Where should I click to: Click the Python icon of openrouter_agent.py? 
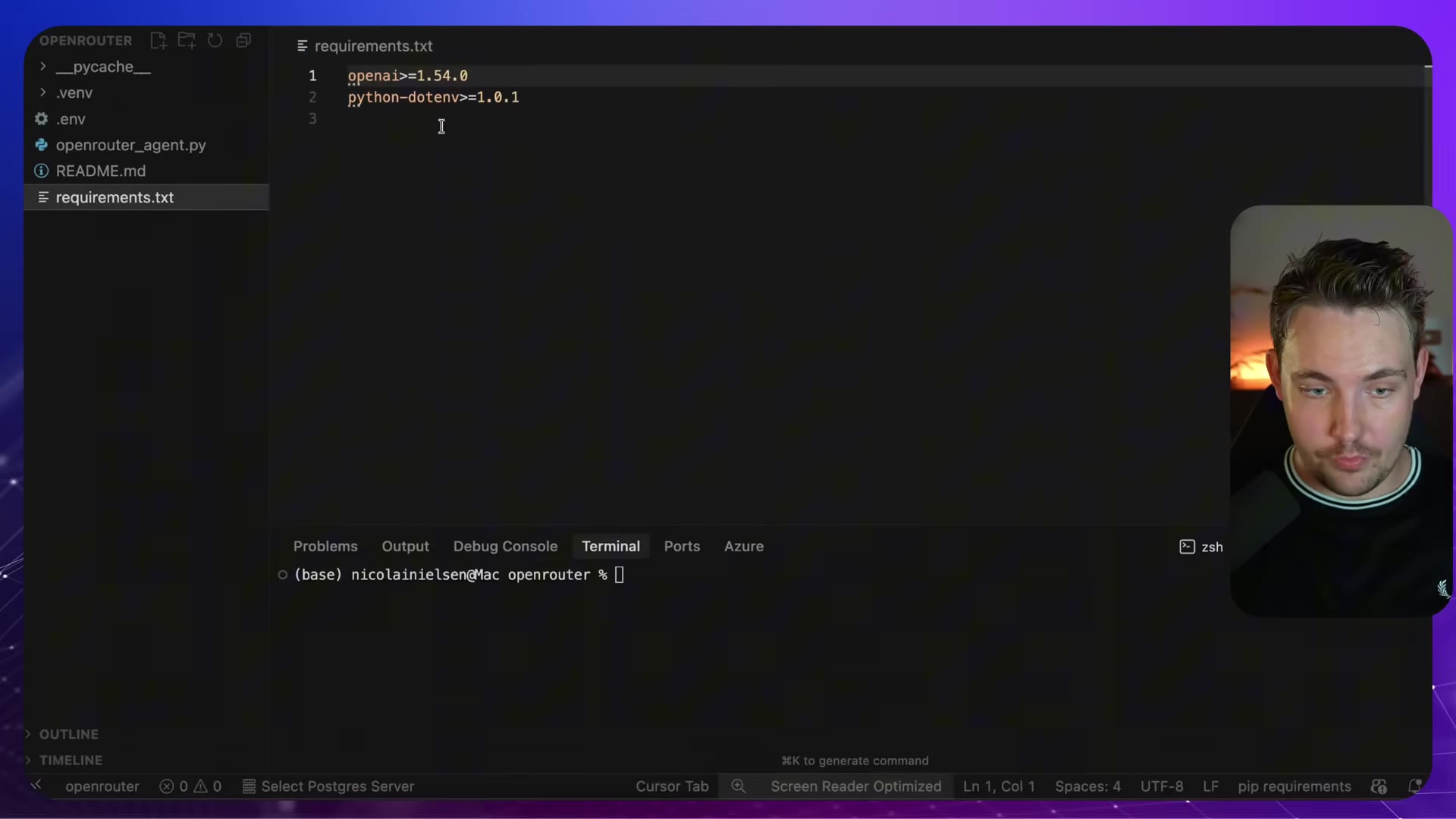[x=41, y=145]
